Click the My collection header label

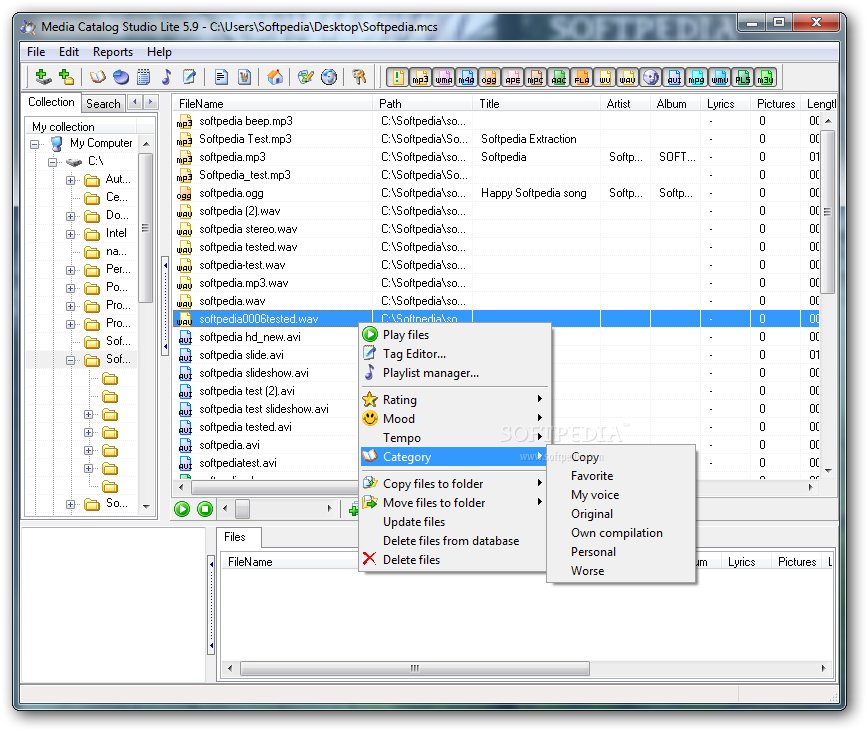[x=63, y=127]
